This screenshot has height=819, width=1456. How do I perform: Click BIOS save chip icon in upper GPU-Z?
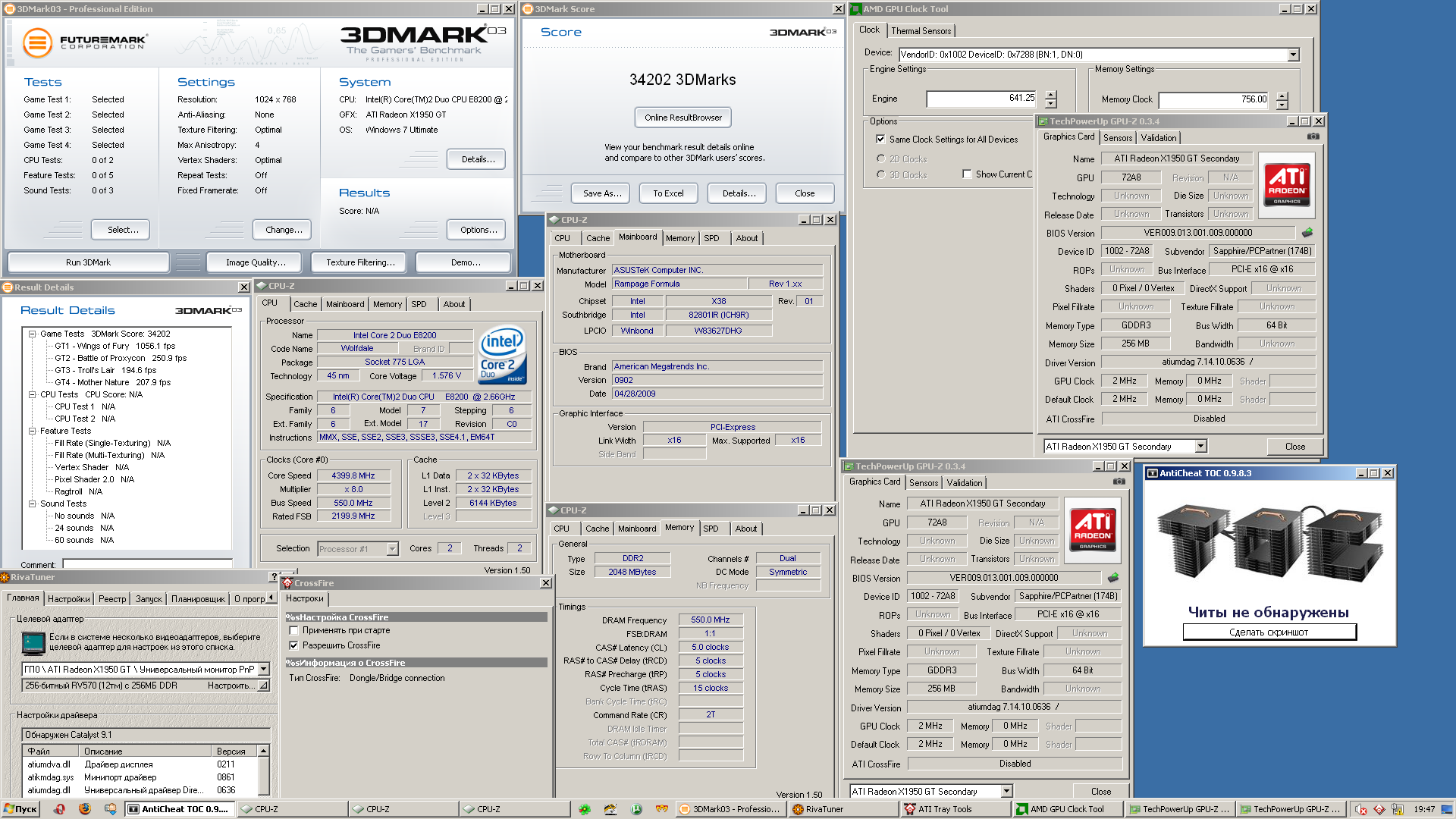click(x=1307, y=233)
